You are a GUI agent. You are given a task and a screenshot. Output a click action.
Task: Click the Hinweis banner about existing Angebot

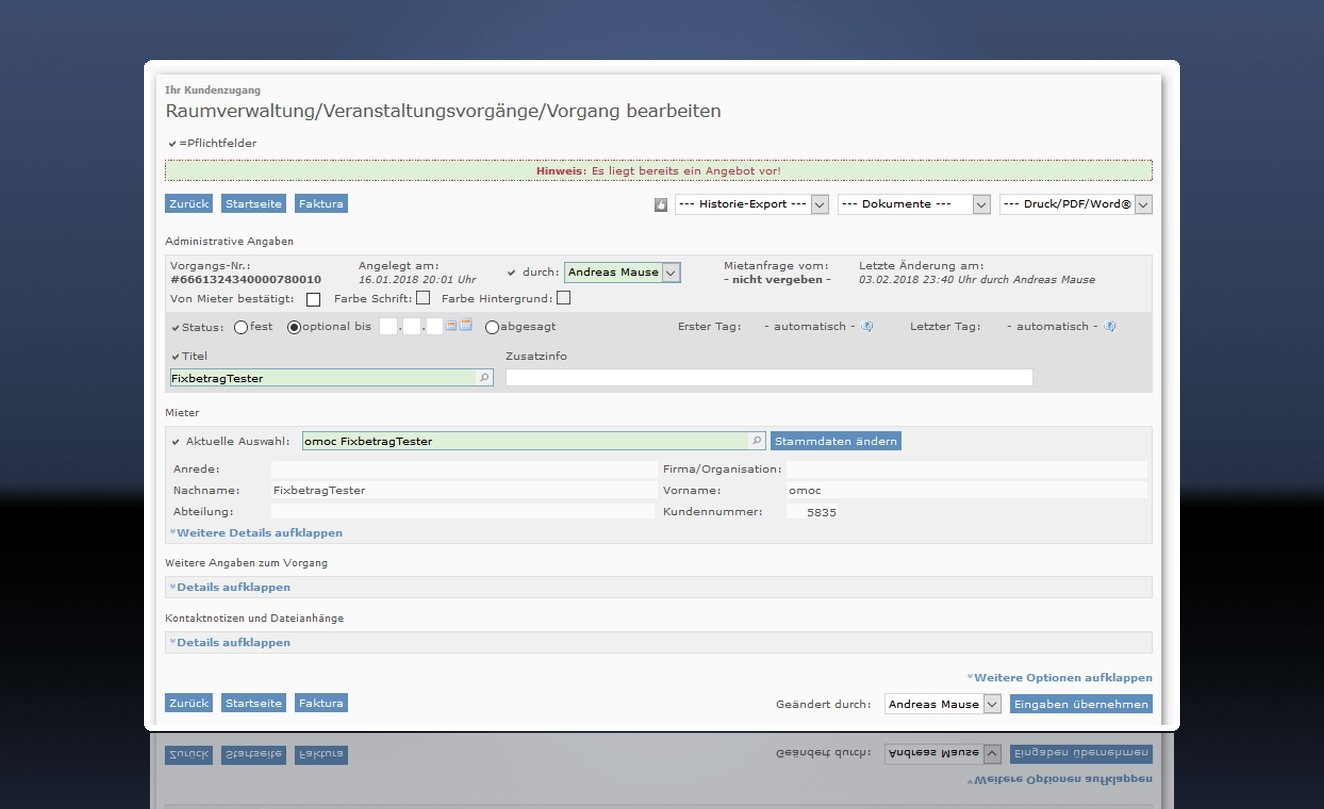coord(658,171)
